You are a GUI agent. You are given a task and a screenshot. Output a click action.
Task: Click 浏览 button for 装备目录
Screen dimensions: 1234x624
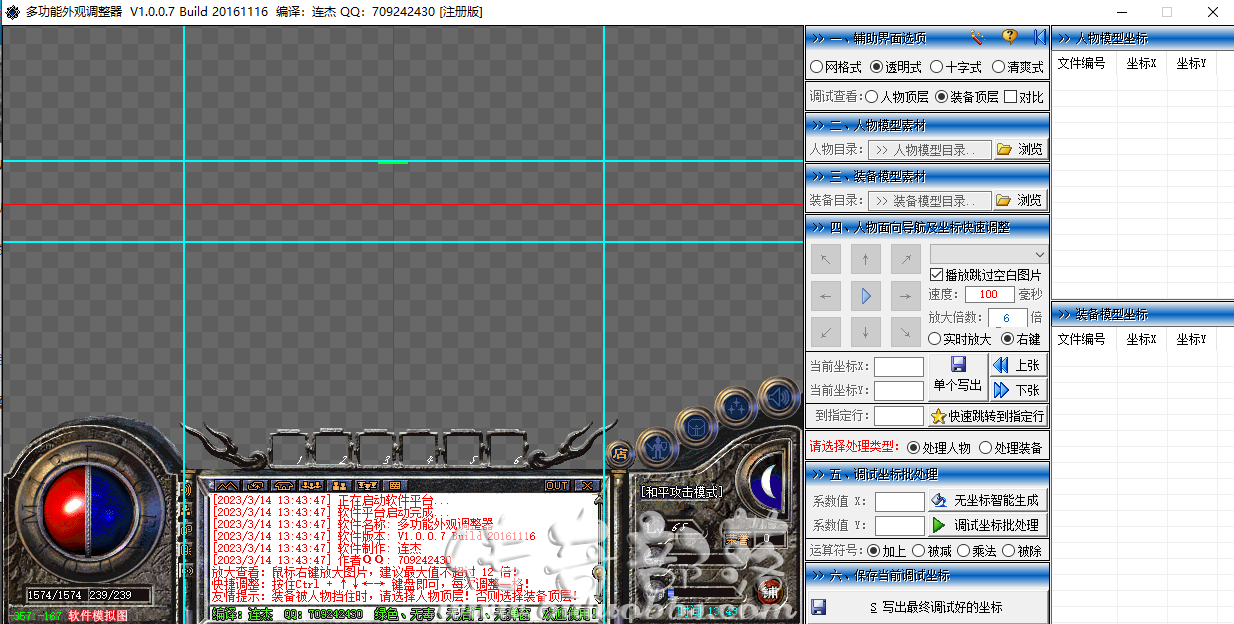click(x=1021, y=200)
